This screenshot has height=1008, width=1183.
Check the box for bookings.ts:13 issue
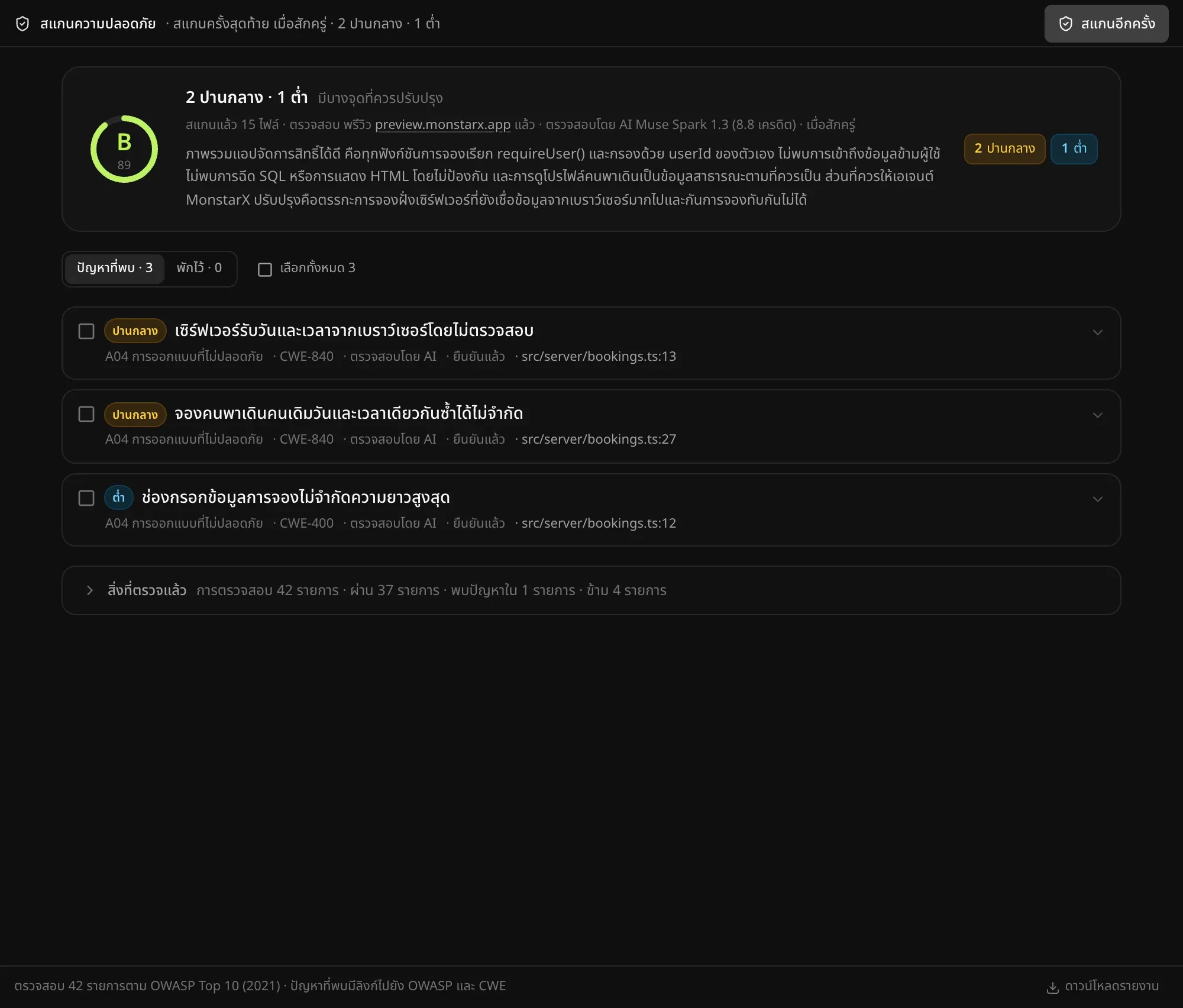pyautogui.click(x=86, y=331)
